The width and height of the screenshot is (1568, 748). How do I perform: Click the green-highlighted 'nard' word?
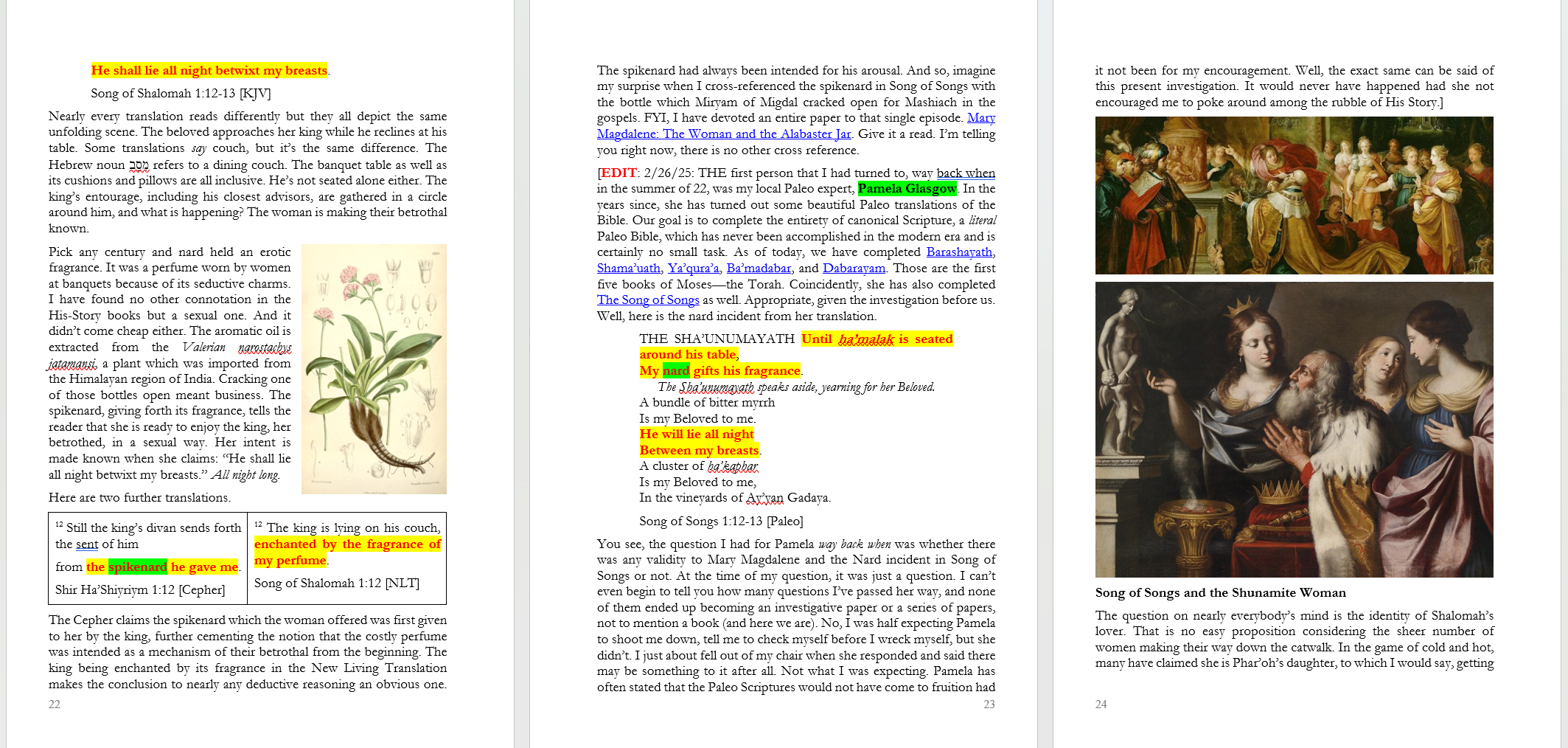point(676,371)
